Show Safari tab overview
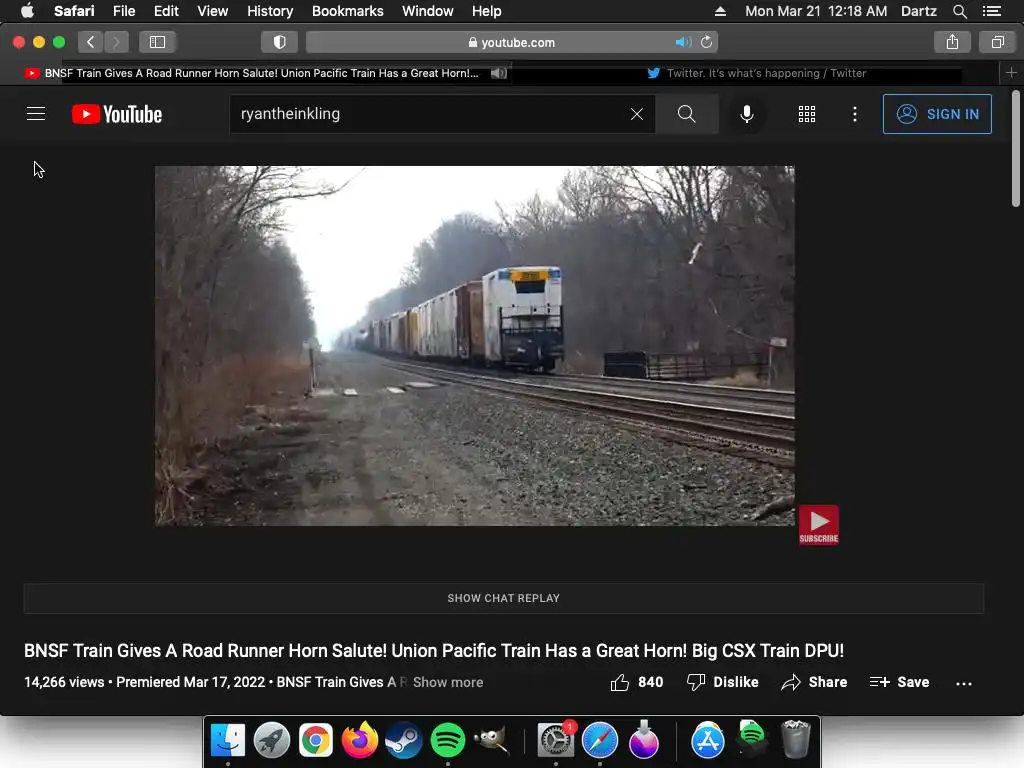1024x768 pixels. point(997,42)
